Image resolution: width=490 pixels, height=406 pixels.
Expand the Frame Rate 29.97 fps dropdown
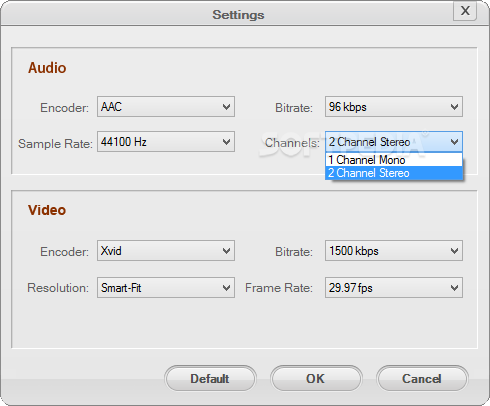pos(394,287)
